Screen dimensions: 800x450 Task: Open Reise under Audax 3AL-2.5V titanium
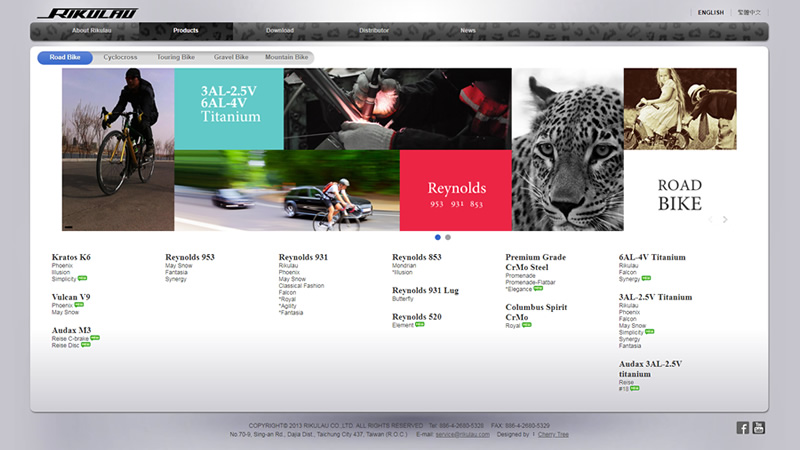click(627, 382)
